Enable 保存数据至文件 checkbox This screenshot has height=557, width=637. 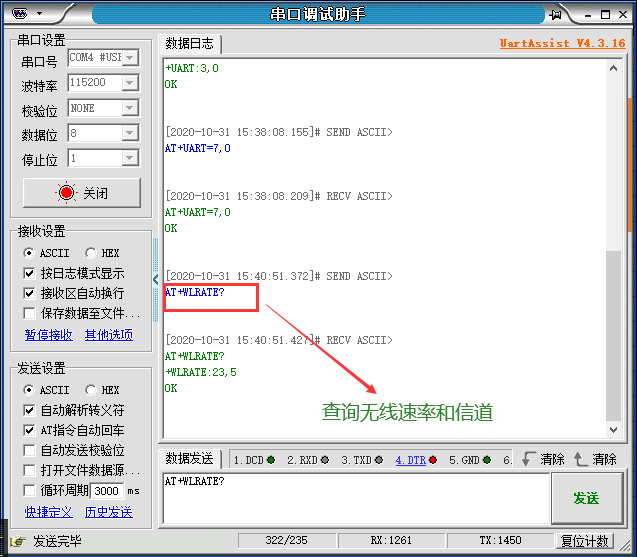pyautogui.click(x=29, y=313)
